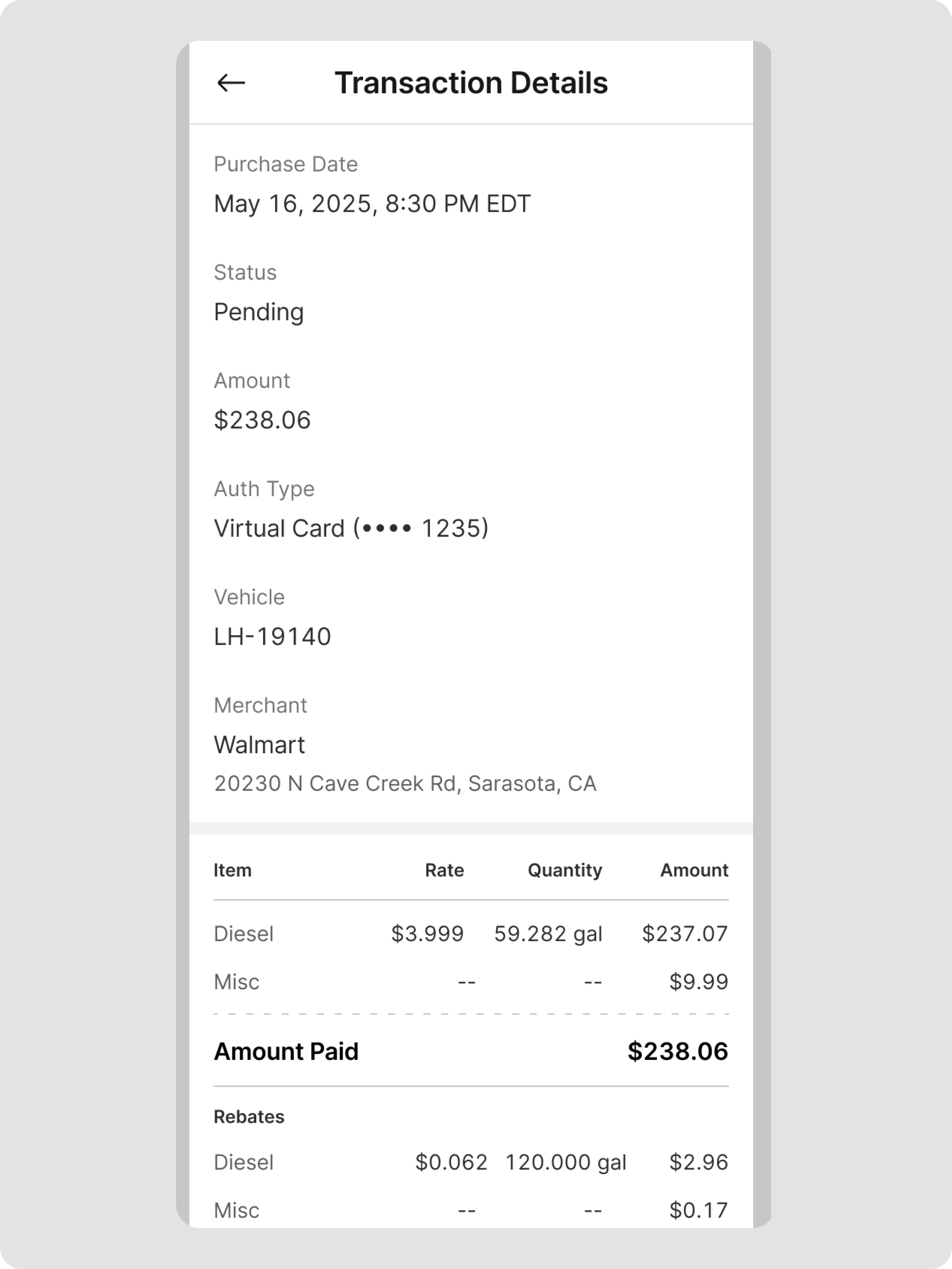Screen dimensions: 952x1269
Task: Click the 120.000 gal rebate quantity
Action: click(565, 1162)
